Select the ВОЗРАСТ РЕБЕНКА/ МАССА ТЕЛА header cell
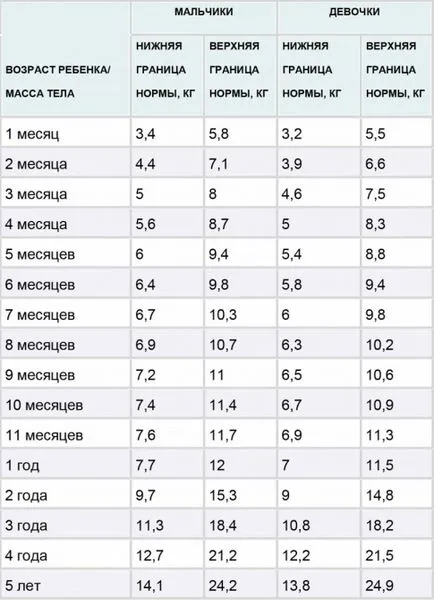 tap(58, 82)
